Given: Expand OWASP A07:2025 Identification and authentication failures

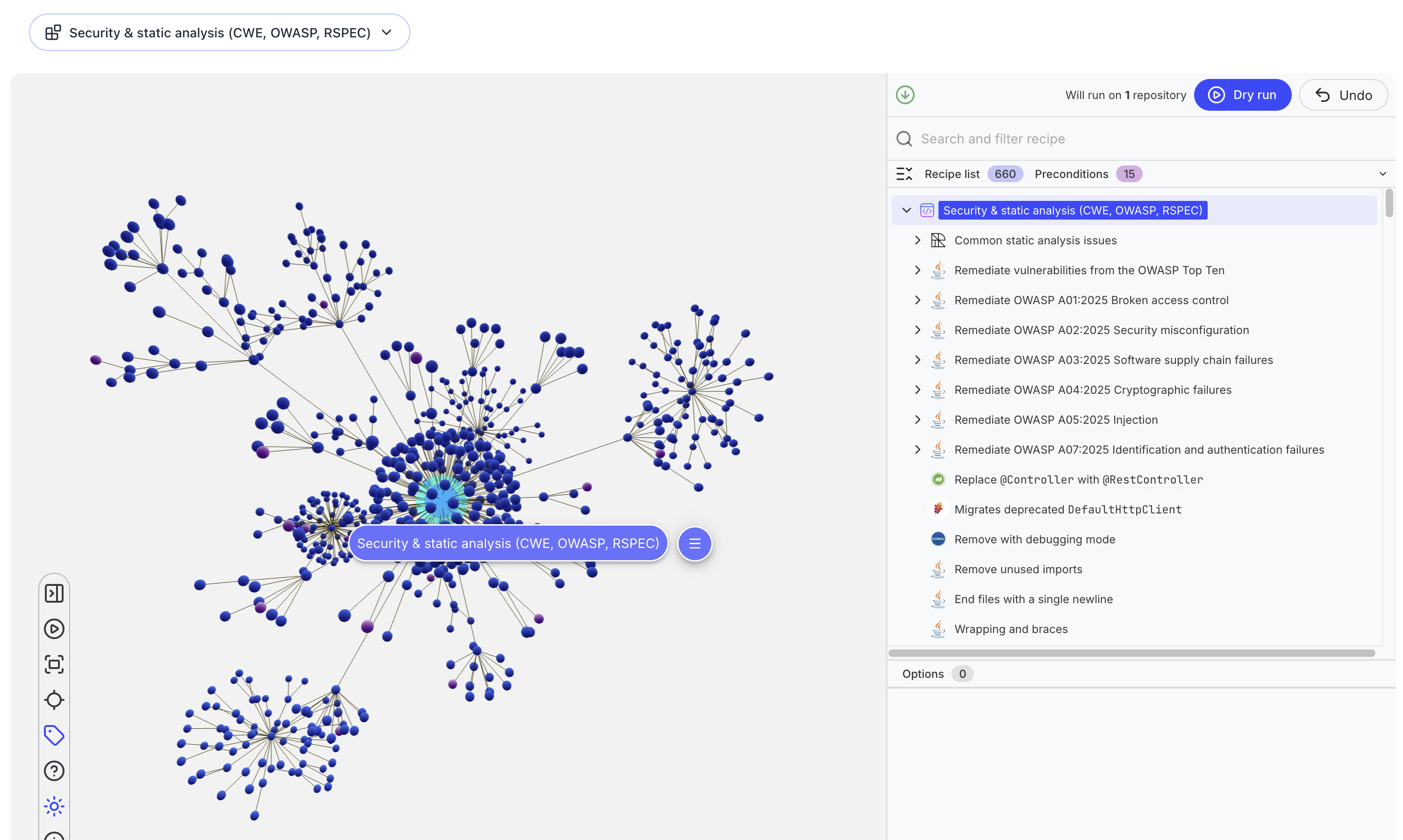Looking at the screenshot, I should pos(917,450).
